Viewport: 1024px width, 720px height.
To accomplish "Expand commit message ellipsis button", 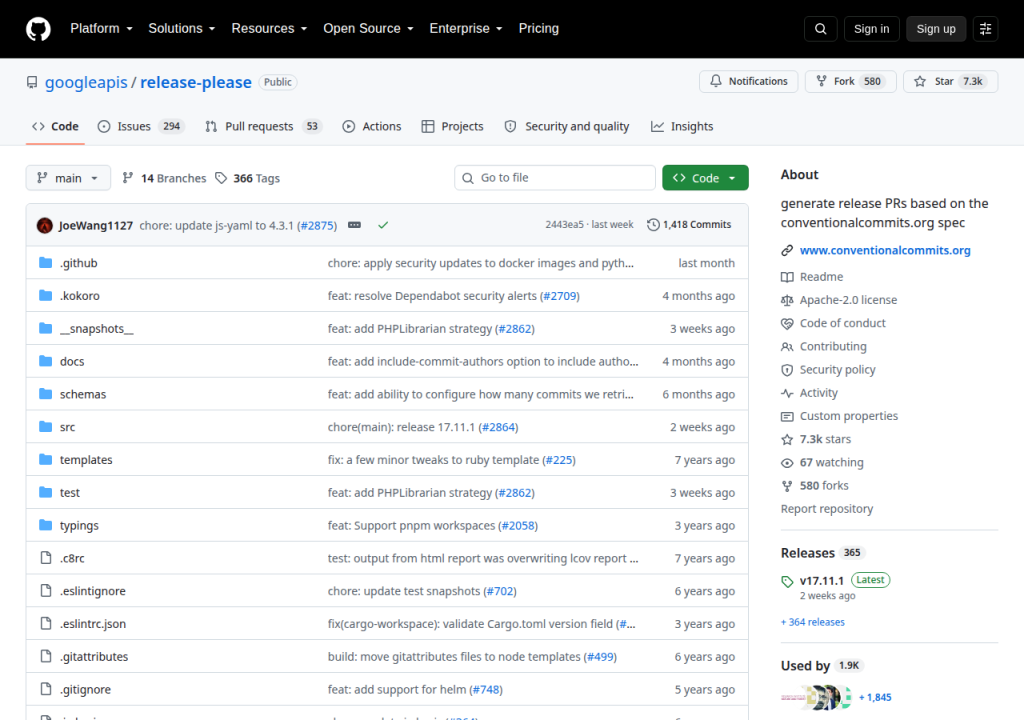I will (x=354, y=225).
